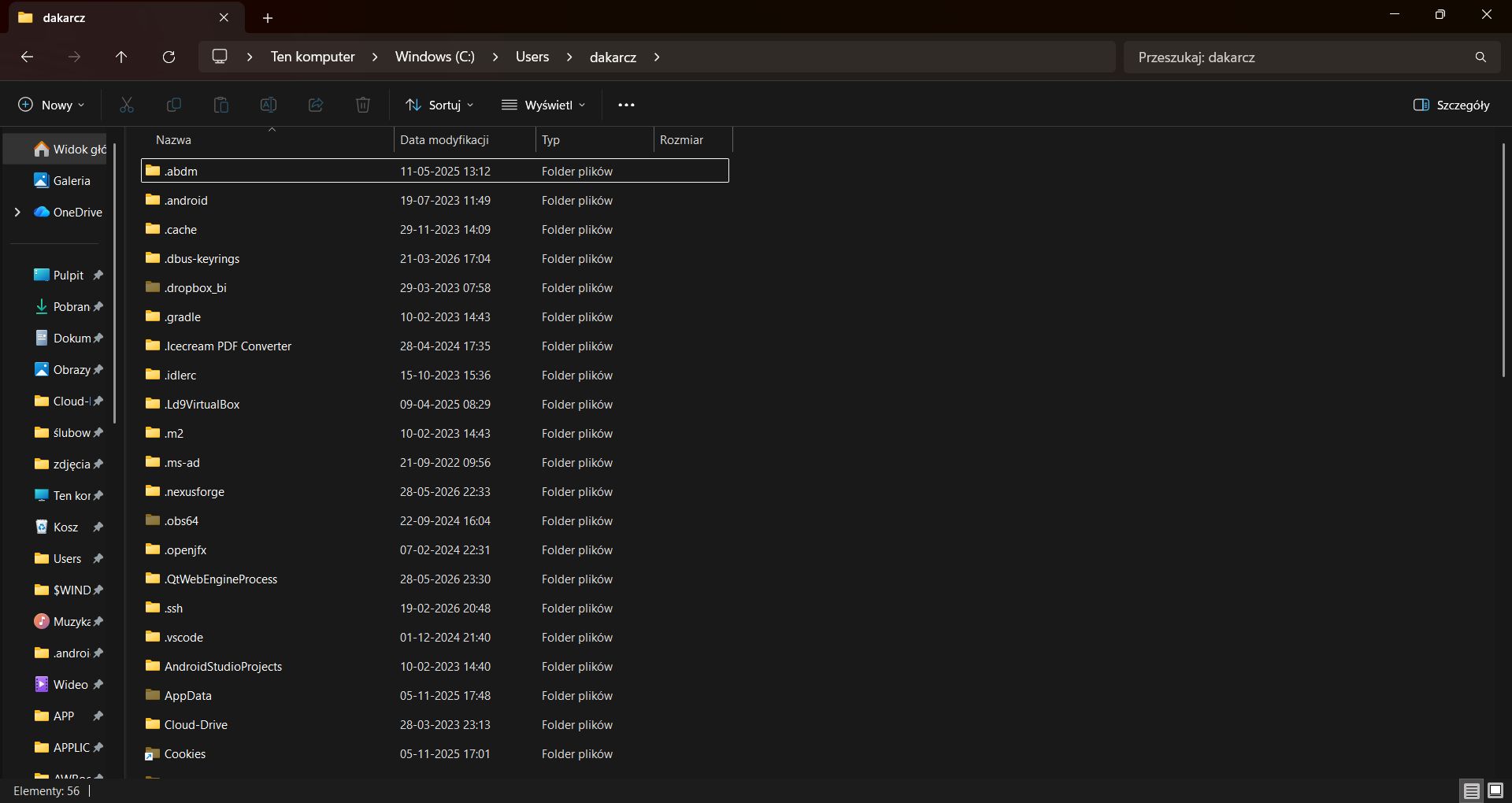Sort by Typ column header
The width and height of the screenshot is (1512, 803).
click(595, 139)
